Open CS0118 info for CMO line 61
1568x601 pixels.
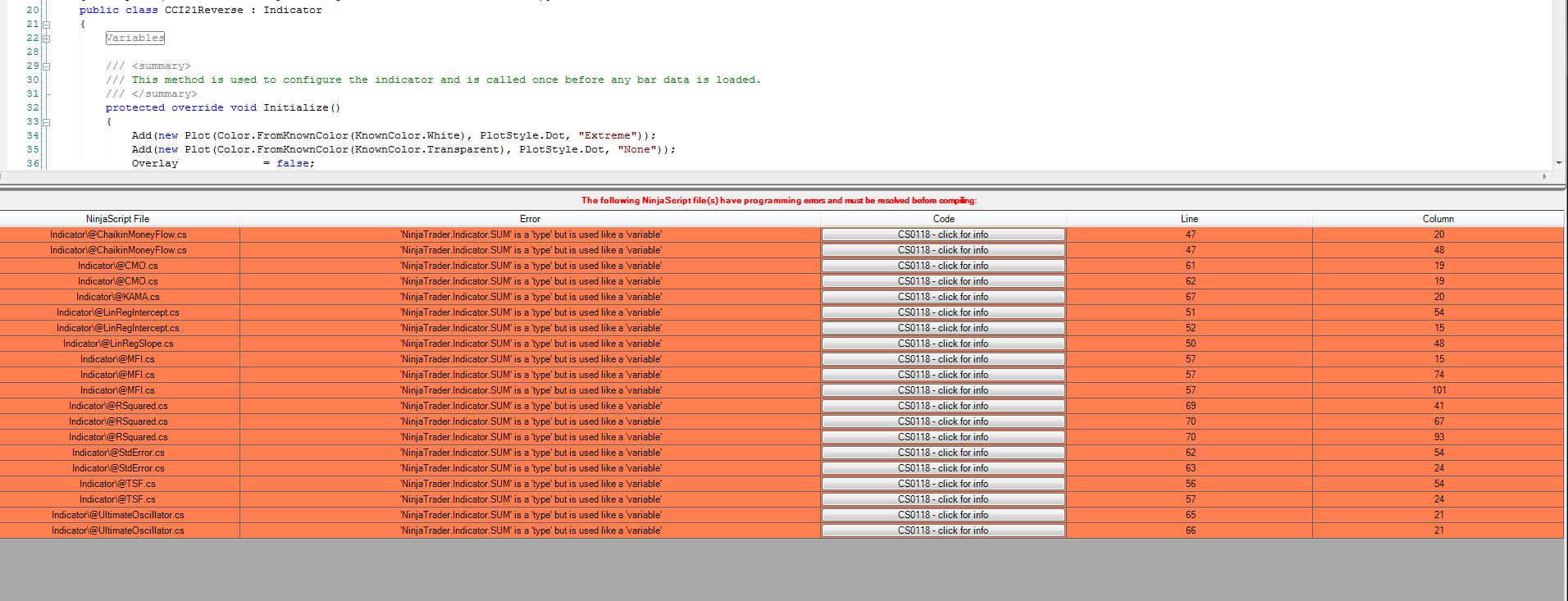[x=943, y=266]
